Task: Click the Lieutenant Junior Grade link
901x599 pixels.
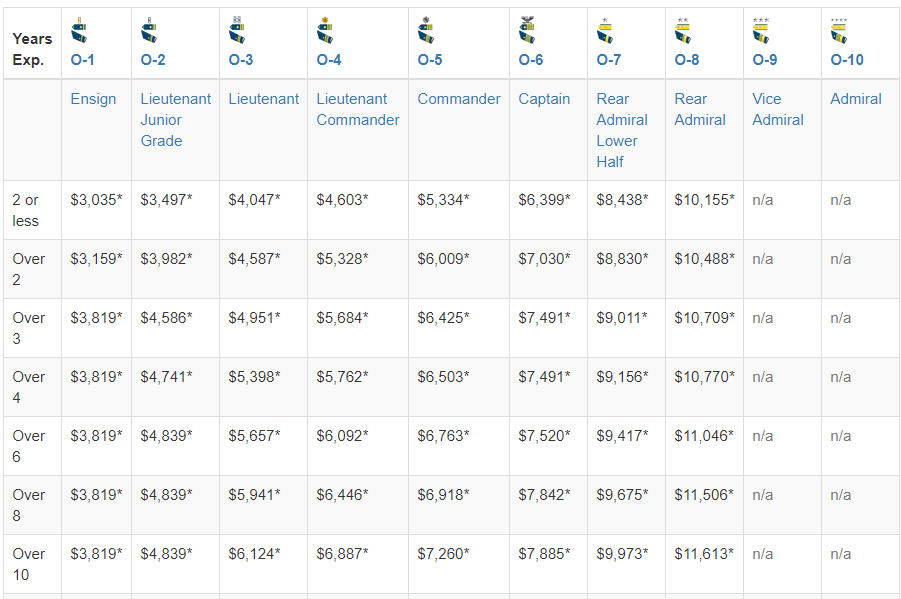Action: [x=175, y=120]
